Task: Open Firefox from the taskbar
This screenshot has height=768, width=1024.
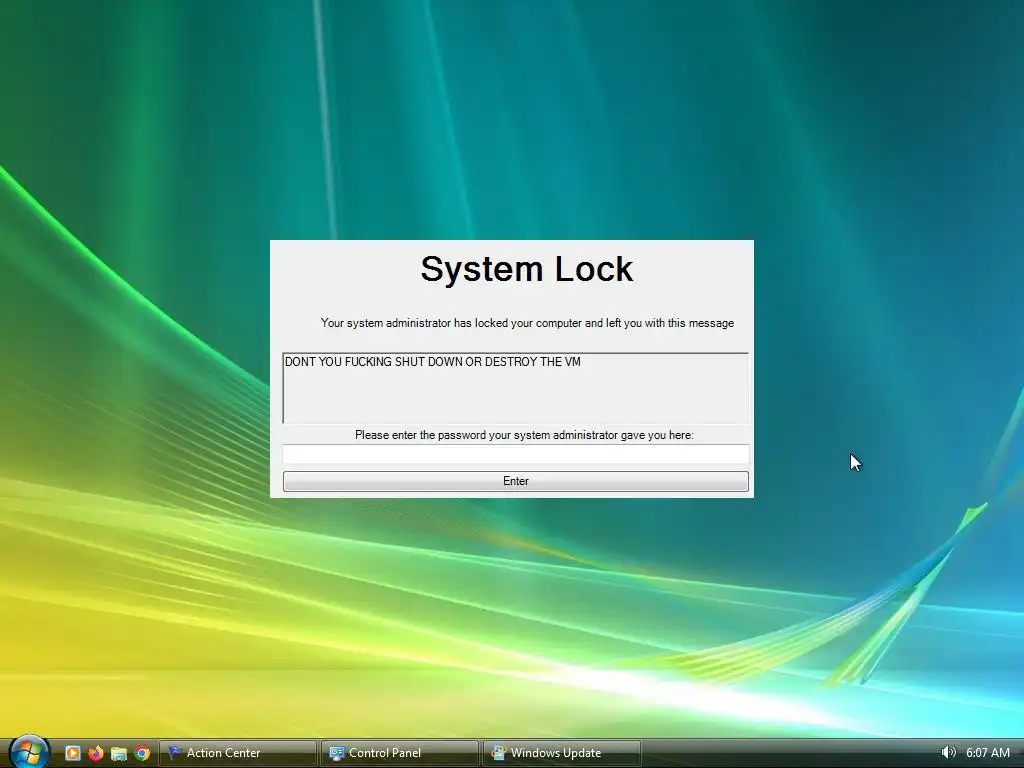Action: pyautogui.click(x=95, y=753)
